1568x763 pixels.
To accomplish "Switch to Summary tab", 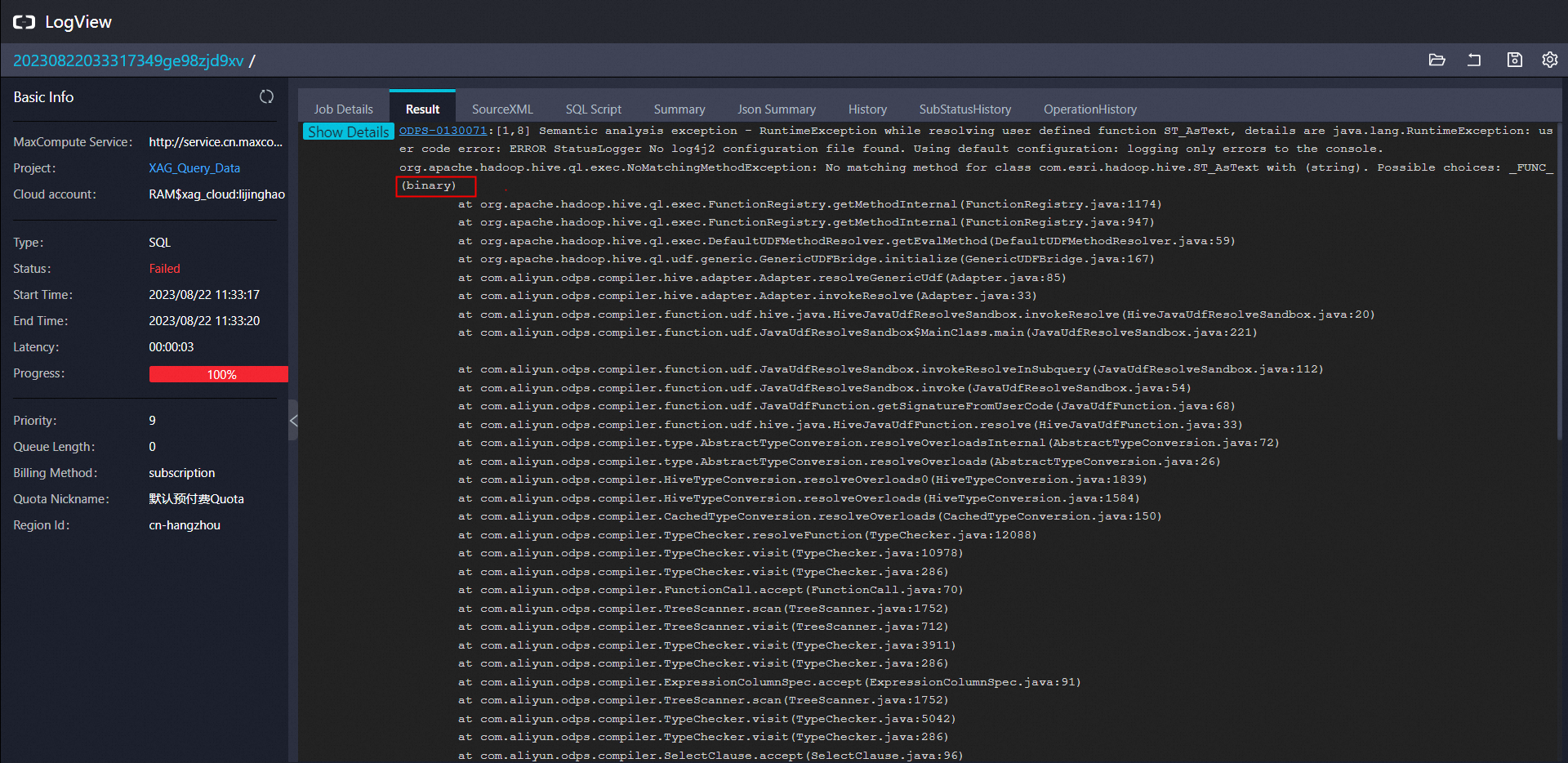I will point(679,109).
